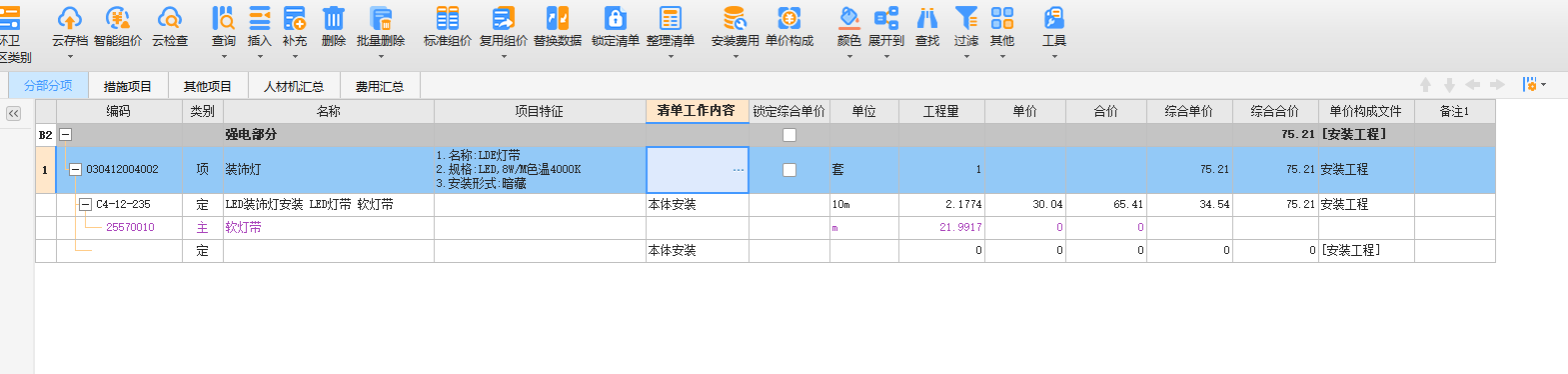
Task: Click the 批量删除 batch delete icon
Action: pos(381,18)
